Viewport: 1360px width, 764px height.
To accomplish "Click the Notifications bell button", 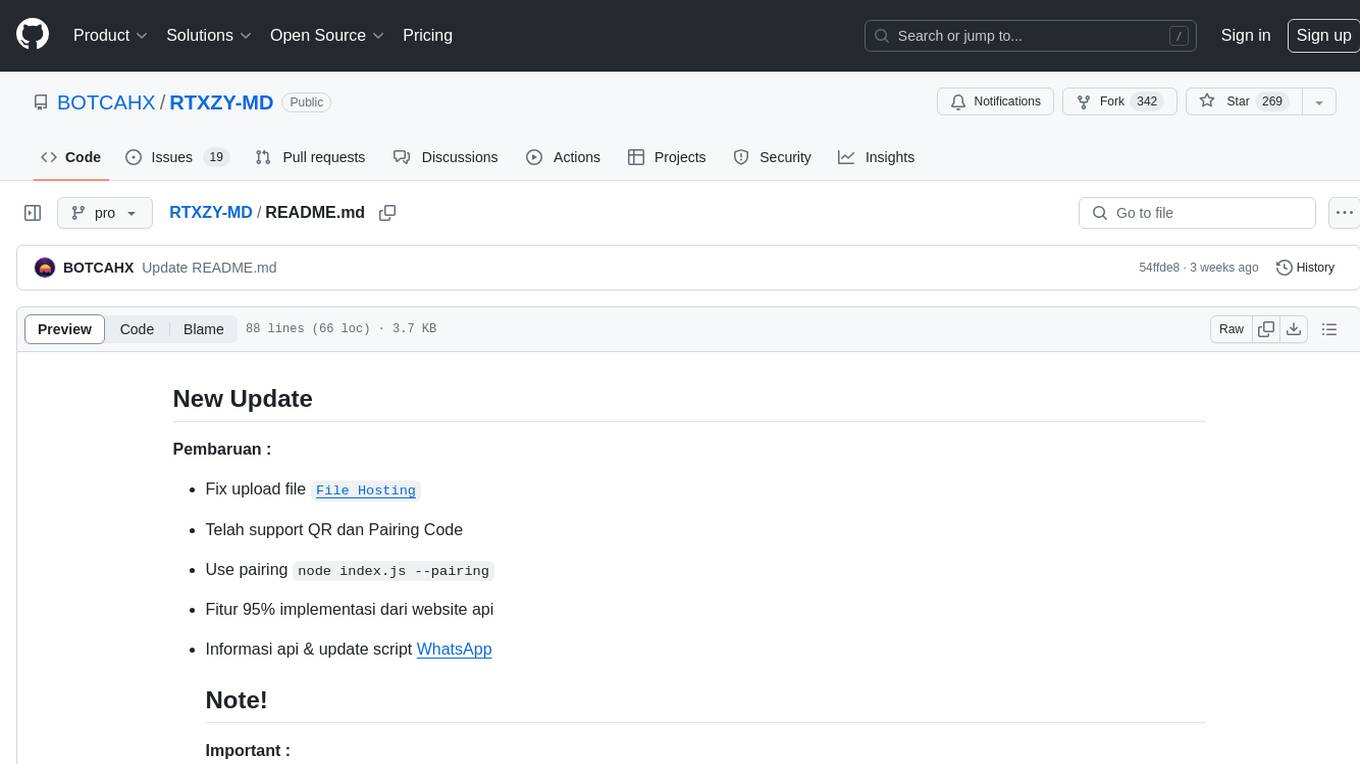I will [995, 102].
